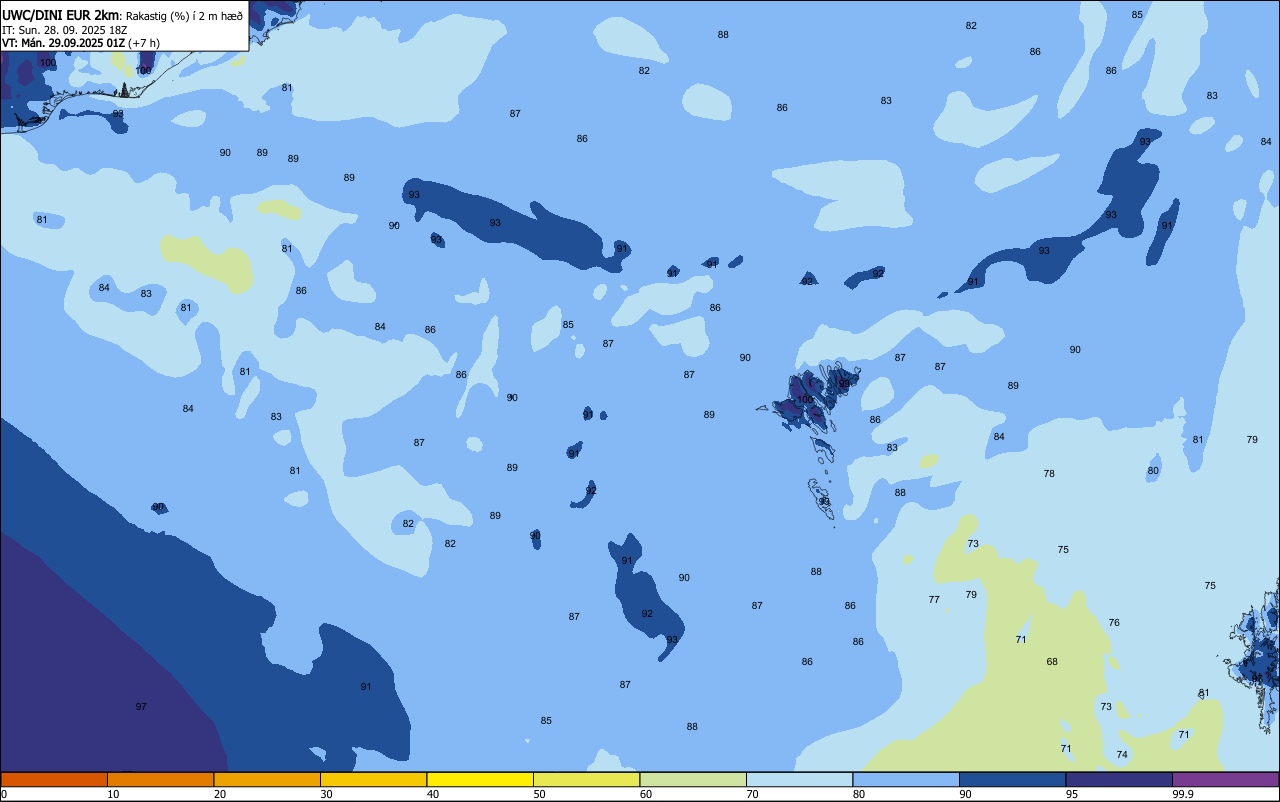This screenshot has height=802, width=1280.
Task: Click the 30–40 golden legend segment
Action: click(373, 779)
